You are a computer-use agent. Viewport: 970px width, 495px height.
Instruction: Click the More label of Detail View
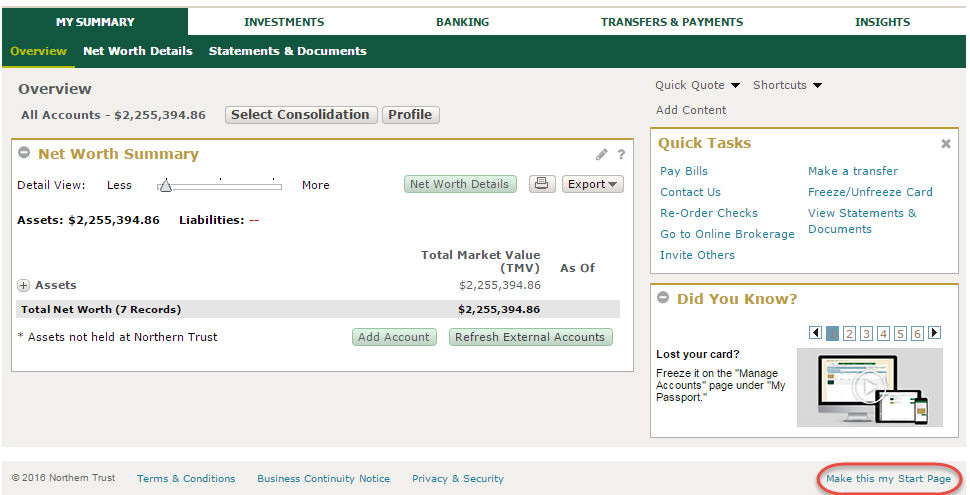315,185
